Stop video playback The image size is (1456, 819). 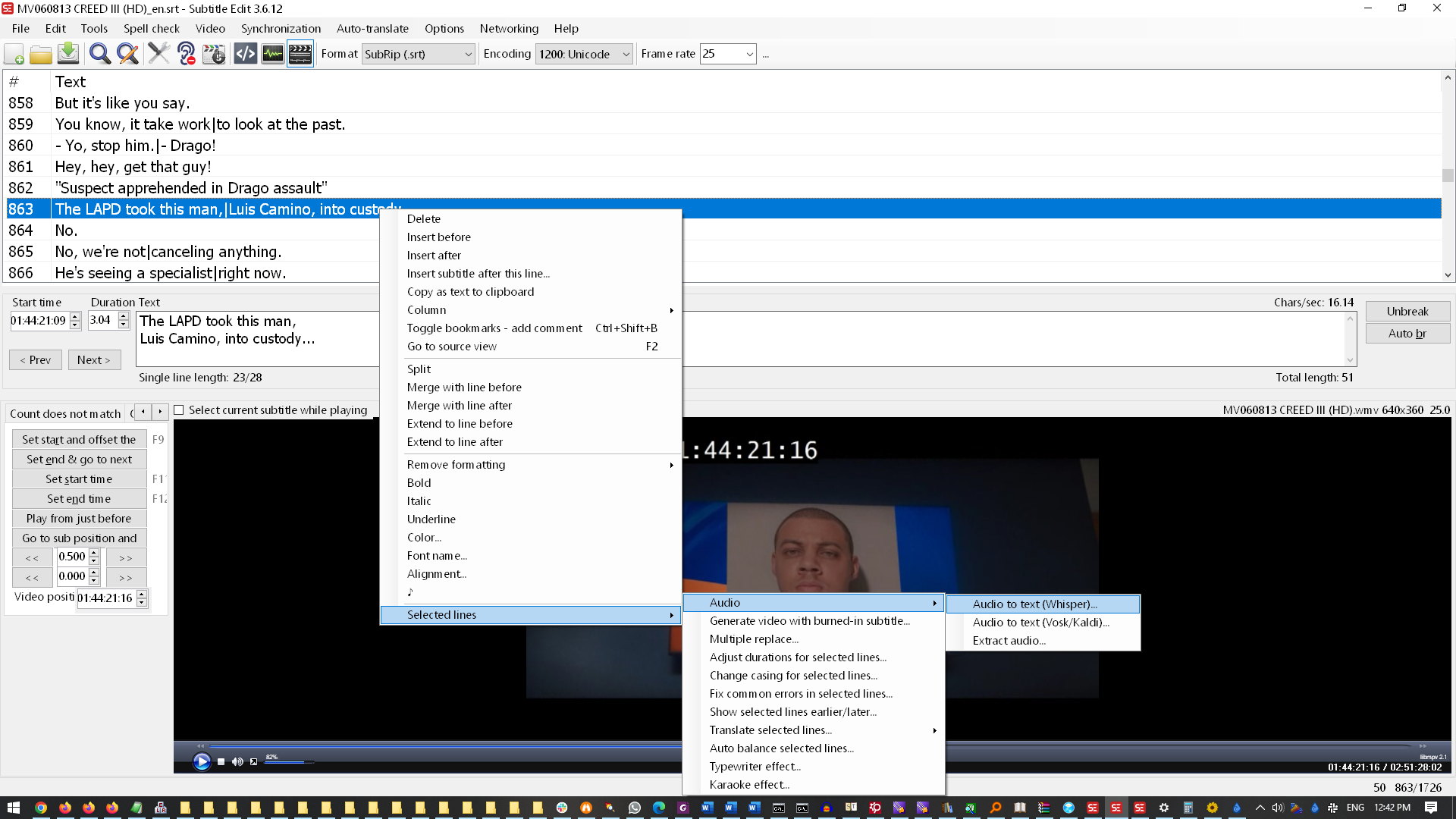click(x=221, y=761)
